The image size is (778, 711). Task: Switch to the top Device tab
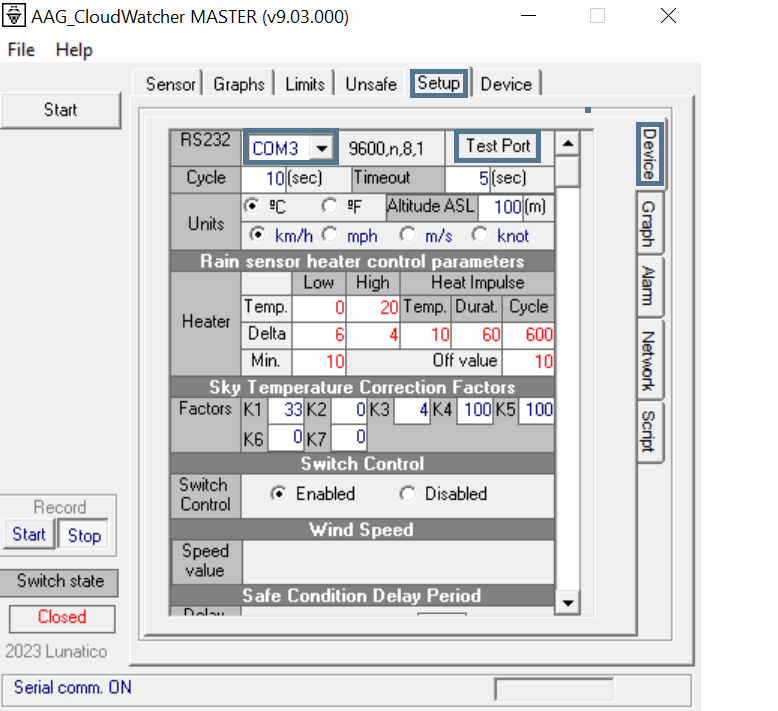(506, 84)
